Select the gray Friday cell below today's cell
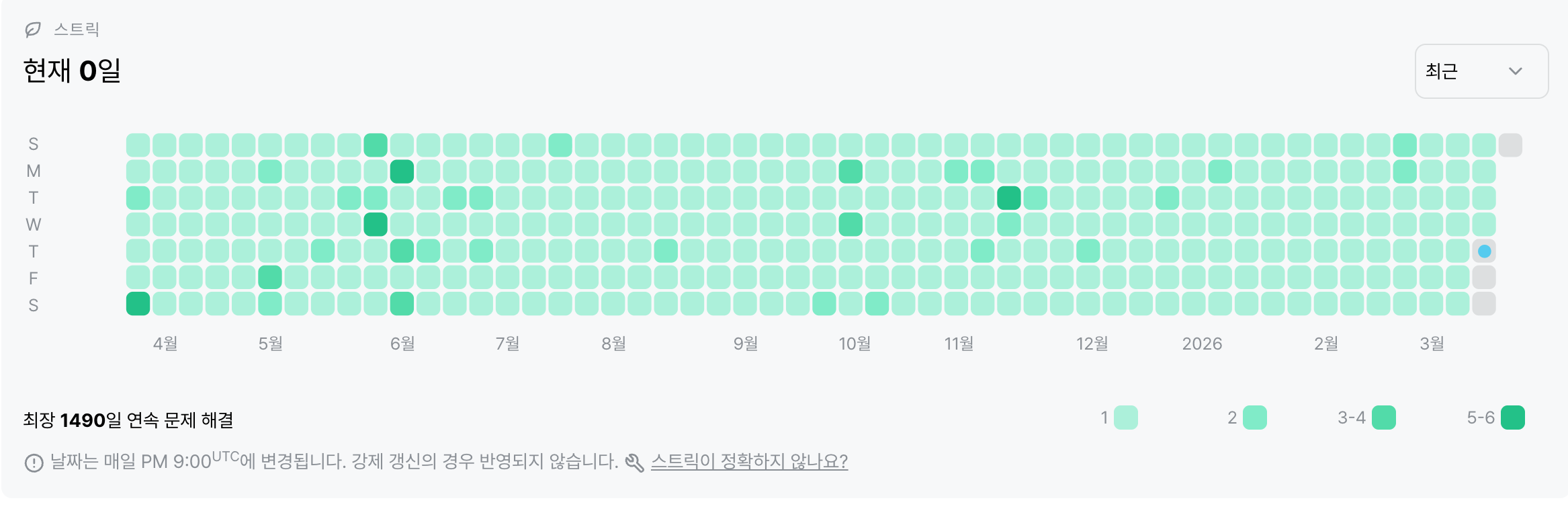 (x=1484, y=278)
